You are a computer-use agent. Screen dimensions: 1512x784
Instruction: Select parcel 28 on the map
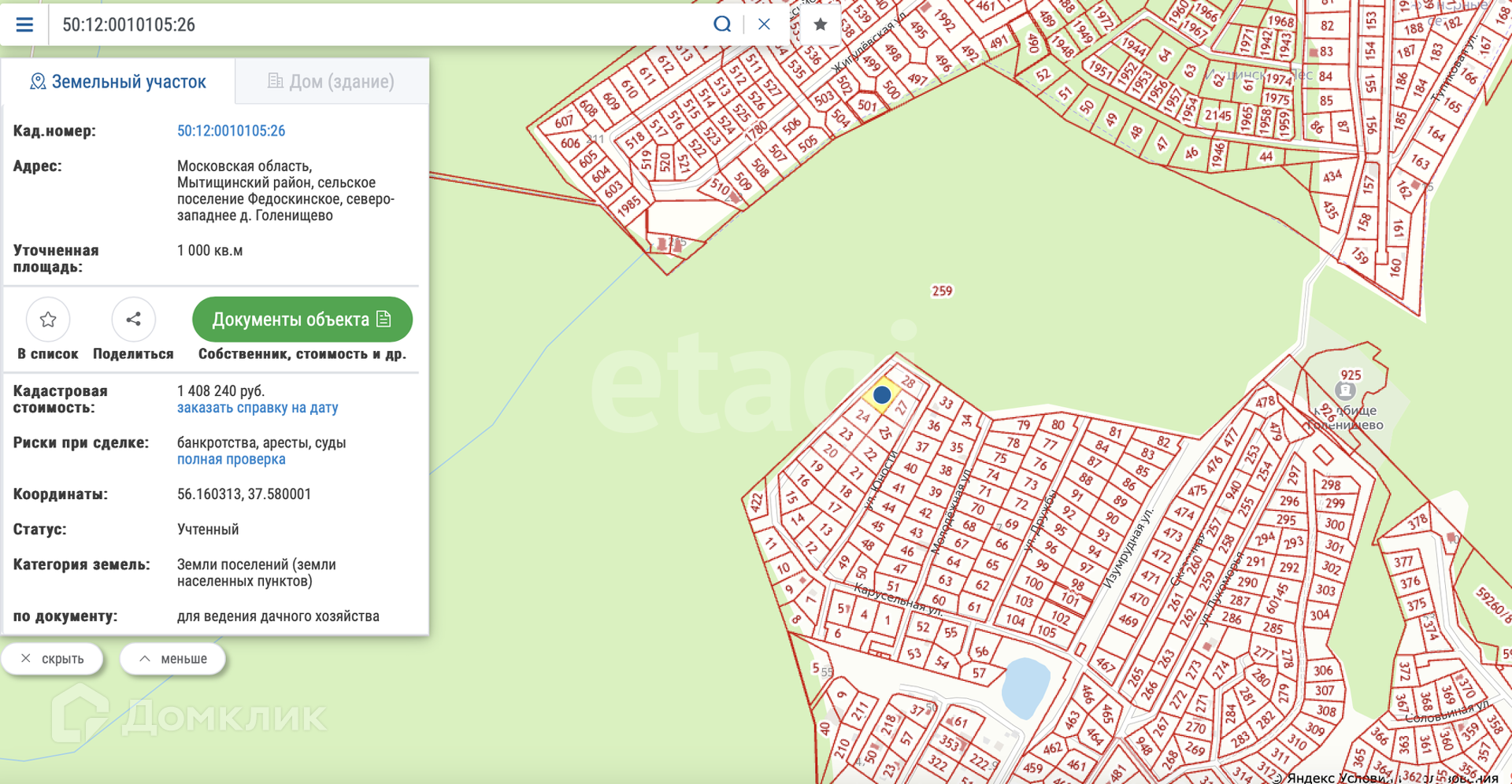point(909,382)
